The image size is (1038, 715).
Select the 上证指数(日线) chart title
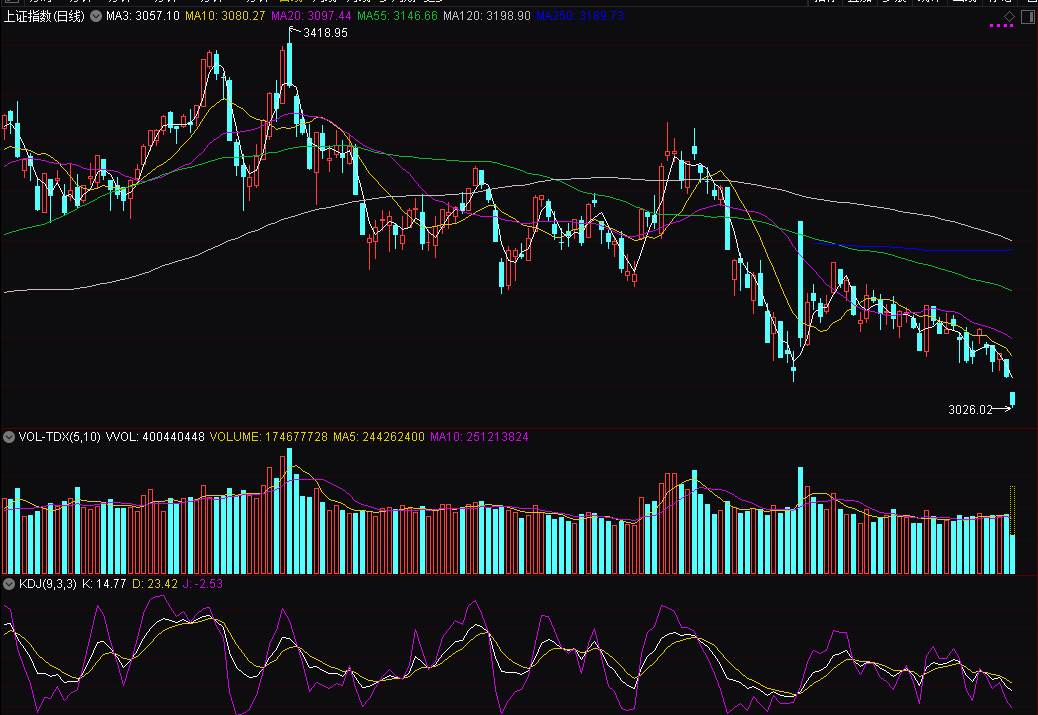pos(46,17)
